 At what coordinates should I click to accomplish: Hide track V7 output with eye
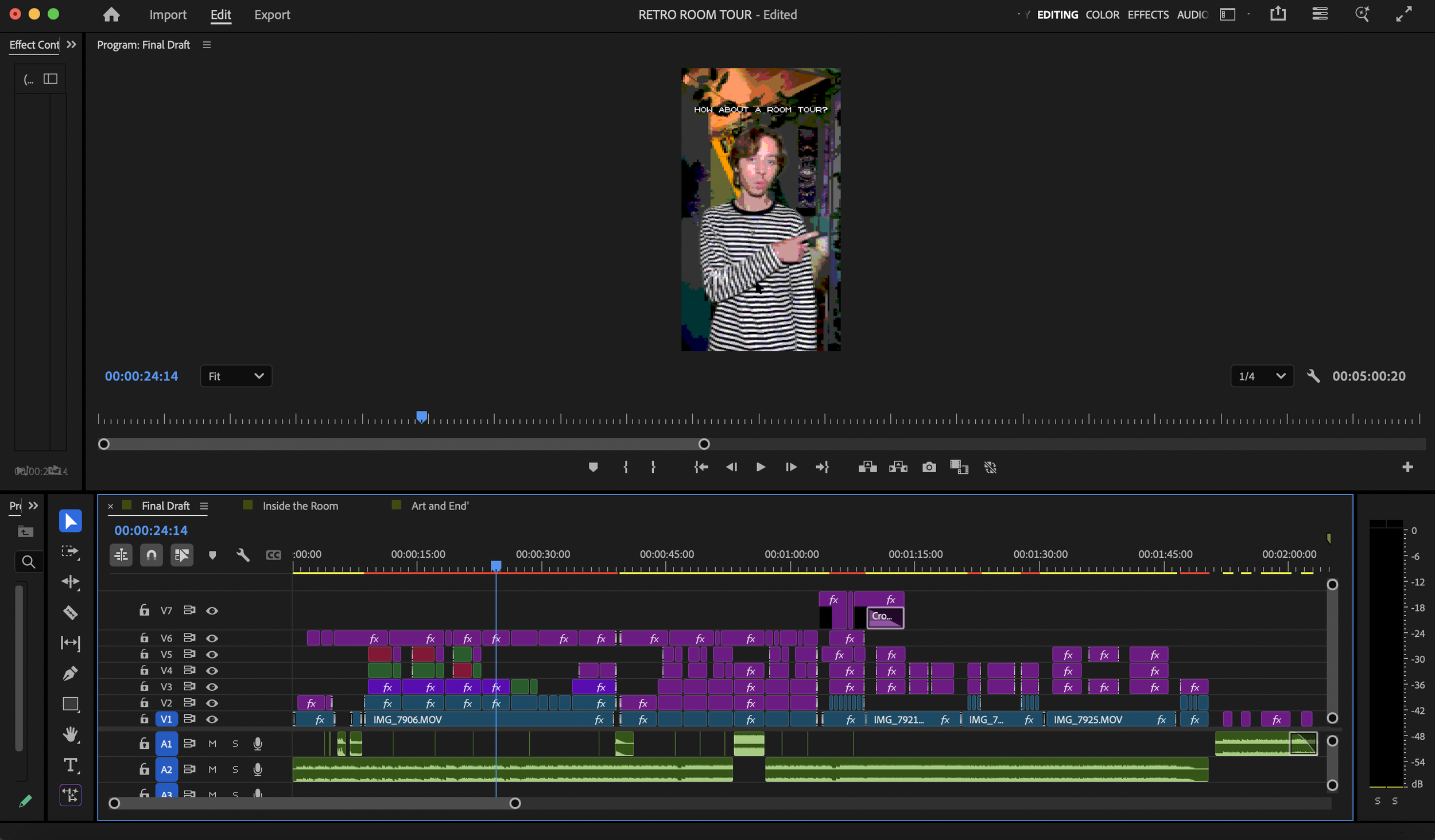pyautogui.click(x=212, y=610)
